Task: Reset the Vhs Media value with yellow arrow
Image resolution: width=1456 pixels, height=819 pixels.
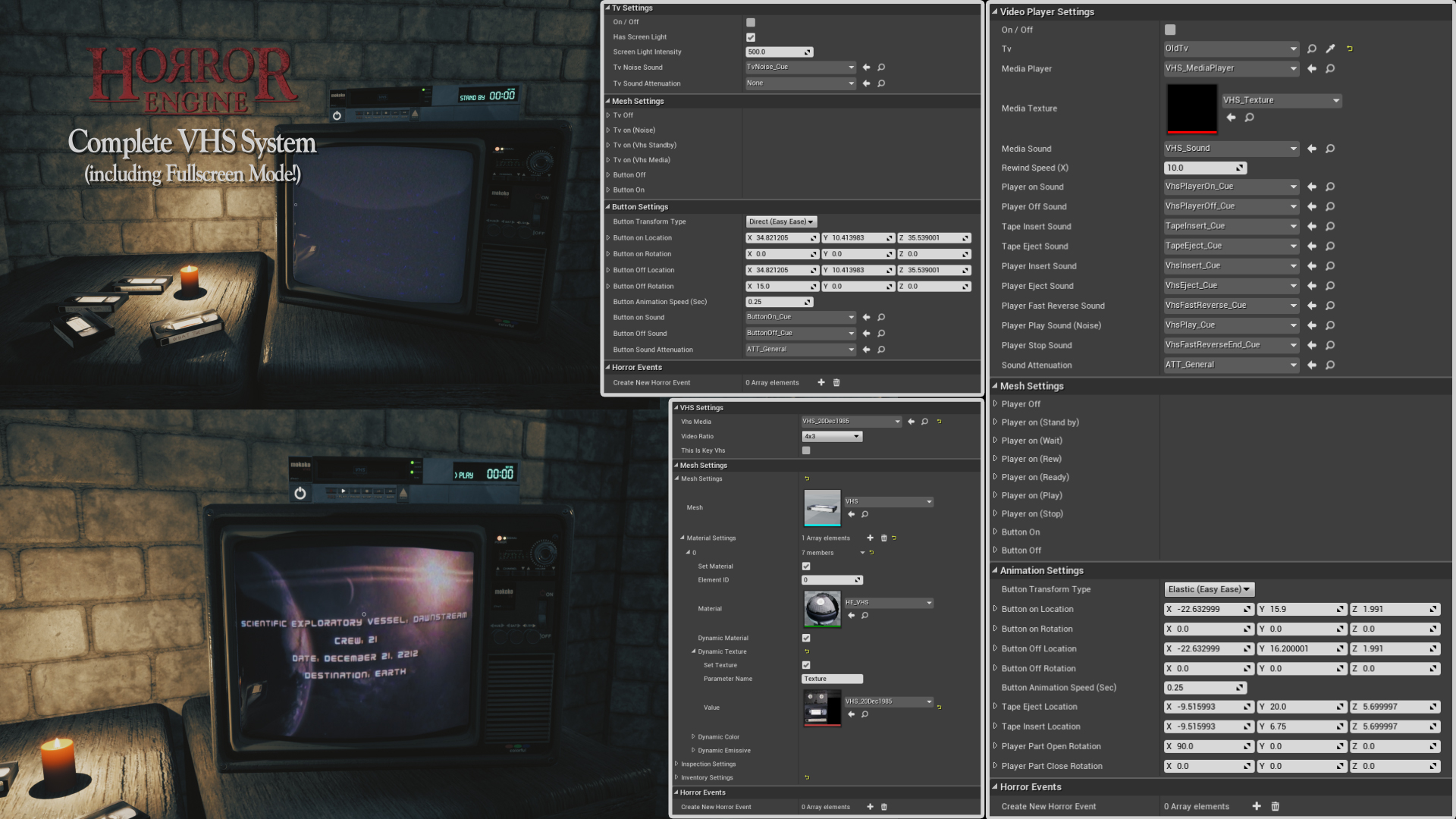Action: pos(939,422)
